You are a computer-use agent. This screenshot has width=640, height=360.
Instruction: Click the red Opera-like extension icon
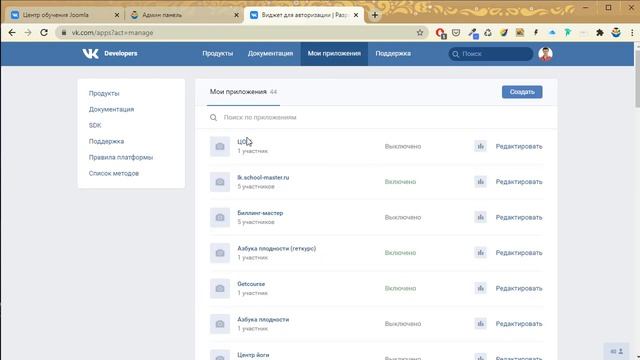pyautogui.click(x=440, y=33)
